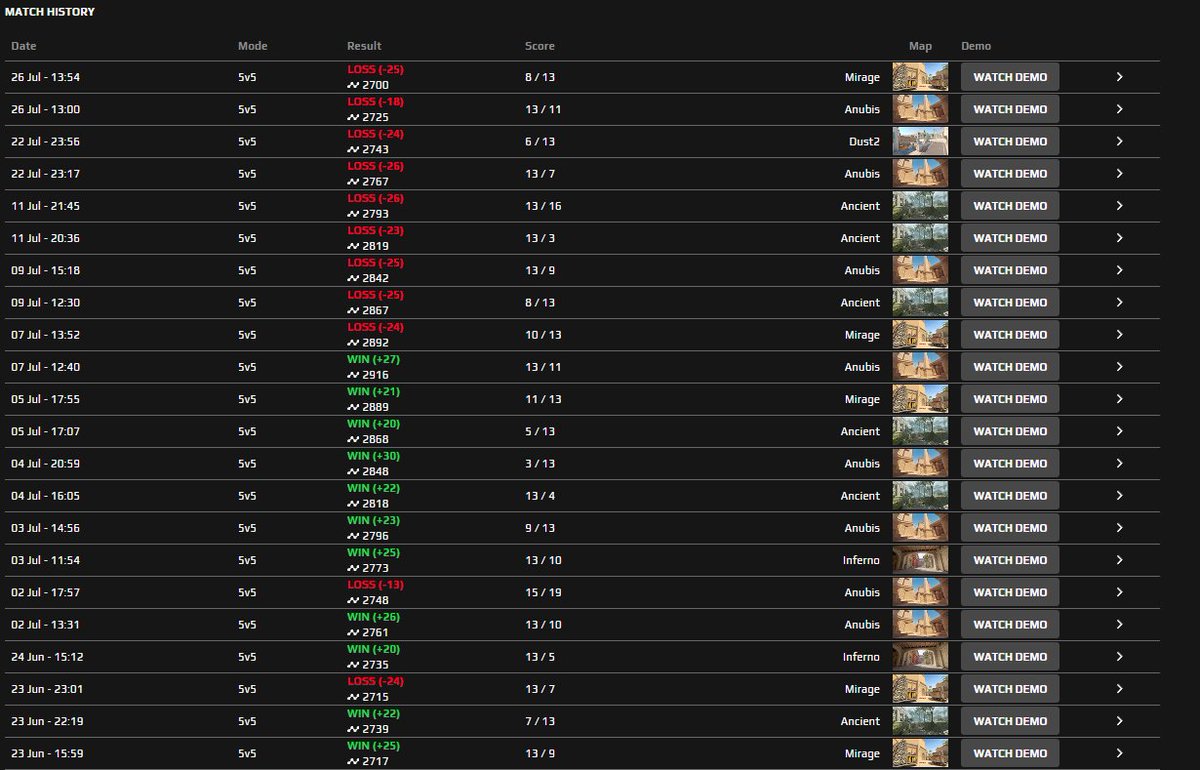Viewport: 1200px width, 770px height.
Task: Click the Elo trend icon beside 2916
Action: pyautogui.click(x=353, y=375)
